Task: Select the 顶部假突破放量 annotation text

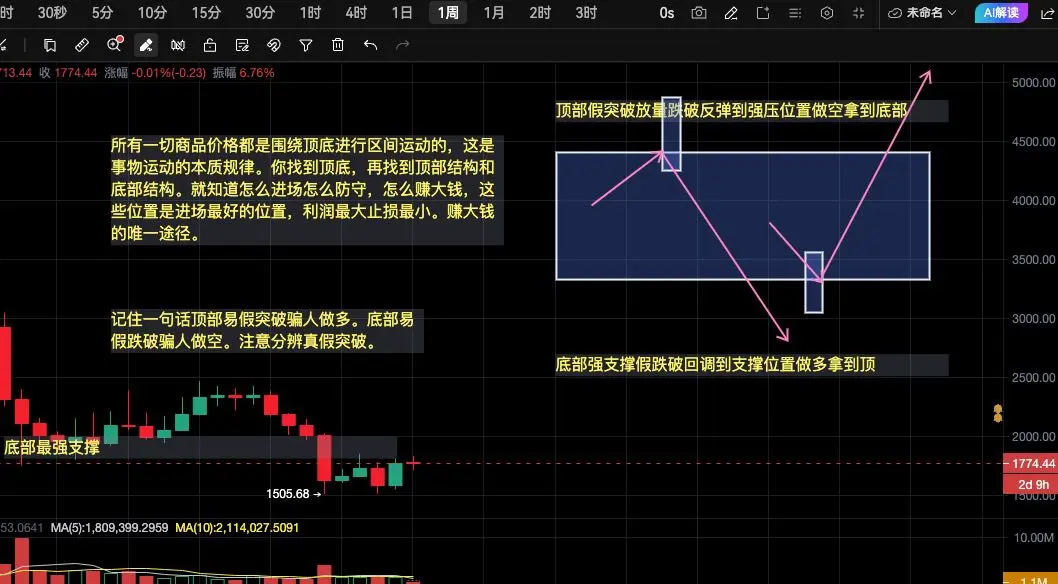Action: pyautogui.click(x=752, y=111)
